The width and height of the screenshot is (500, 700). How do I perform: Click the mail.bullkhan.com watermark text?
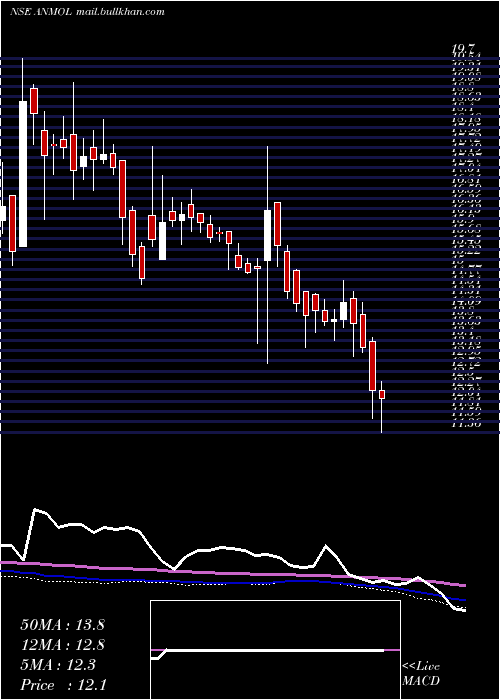pos(119,12)
